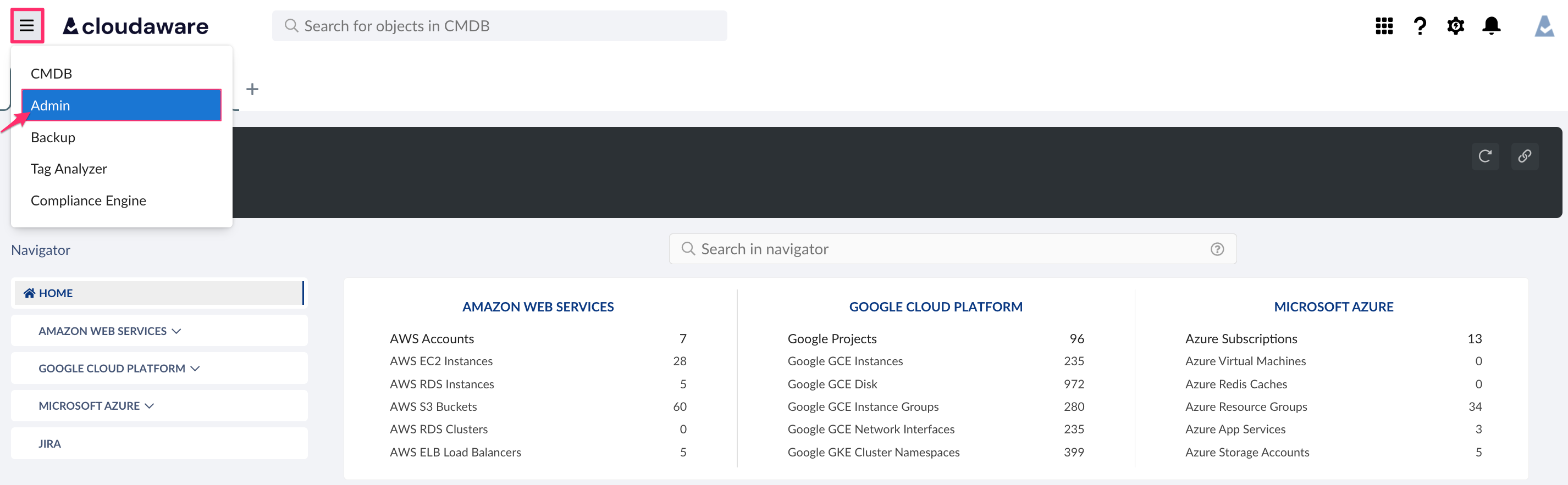Click the refresh icon in dark banner

[x=1484, y=156]
